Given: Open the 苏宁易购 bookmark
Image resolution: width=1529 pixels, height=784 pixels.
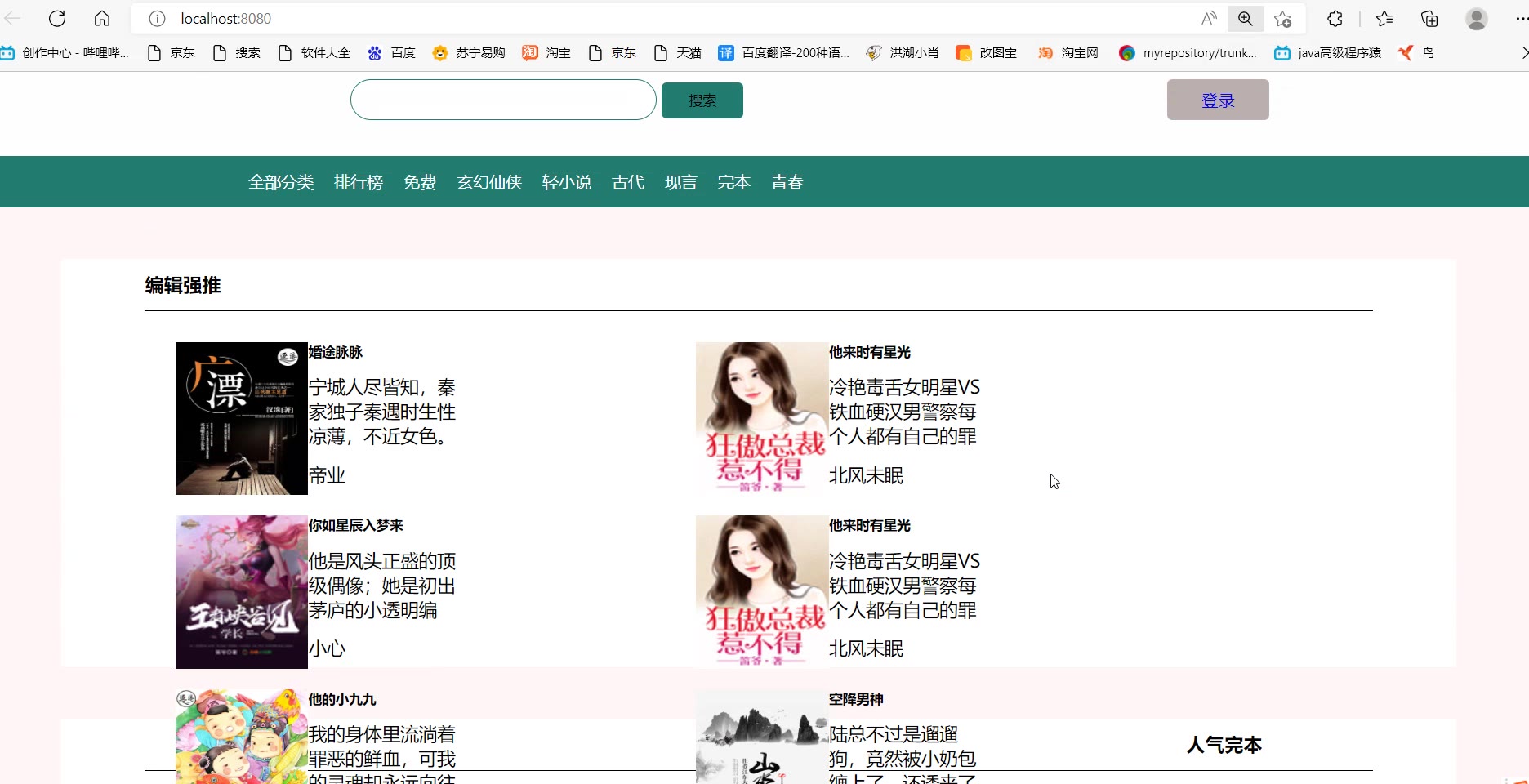Looking at the screenshot, I should (470, 53).
